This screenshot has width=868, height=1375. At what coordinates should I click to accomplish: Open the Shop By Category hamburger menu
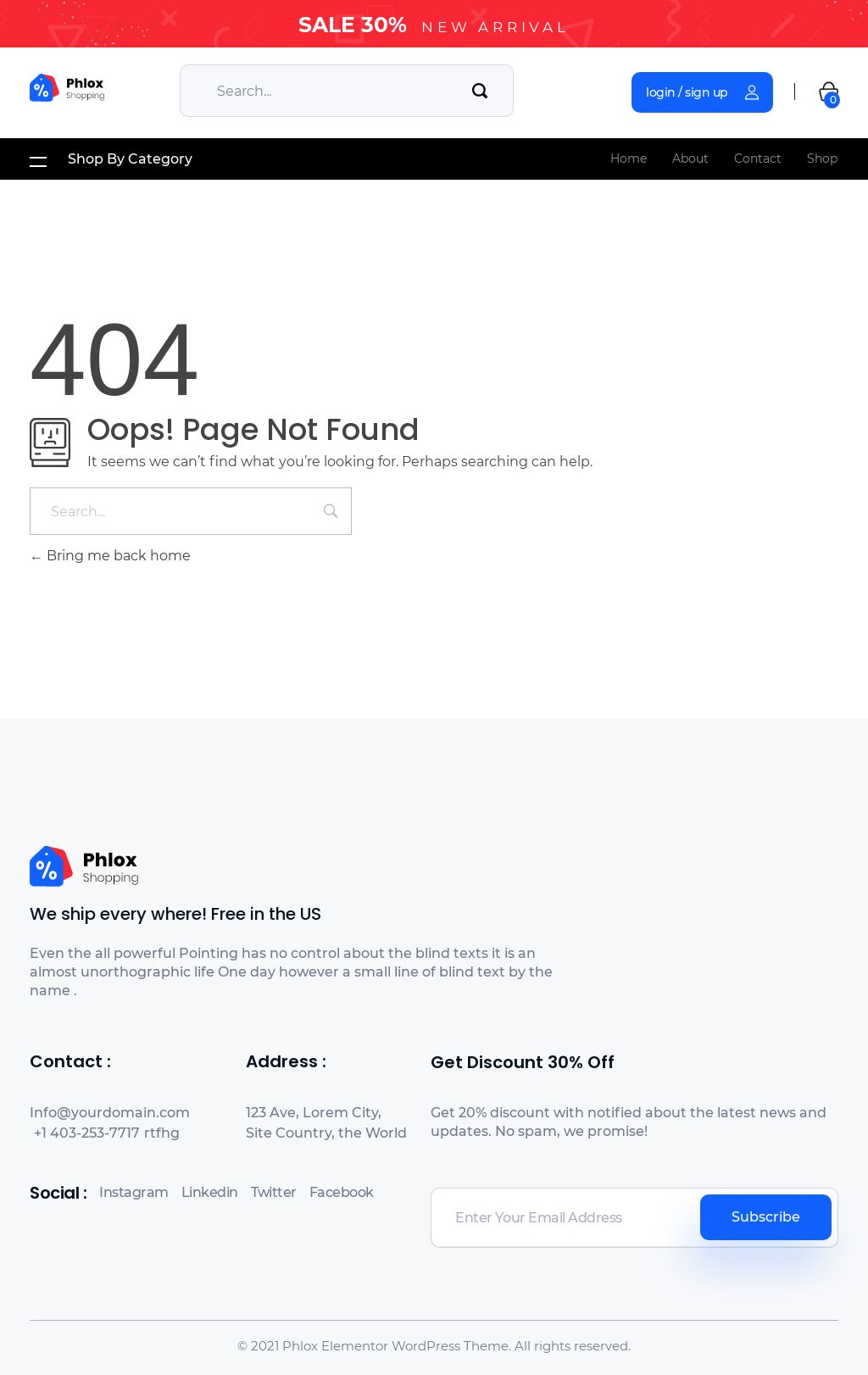(x=38, y=160)
